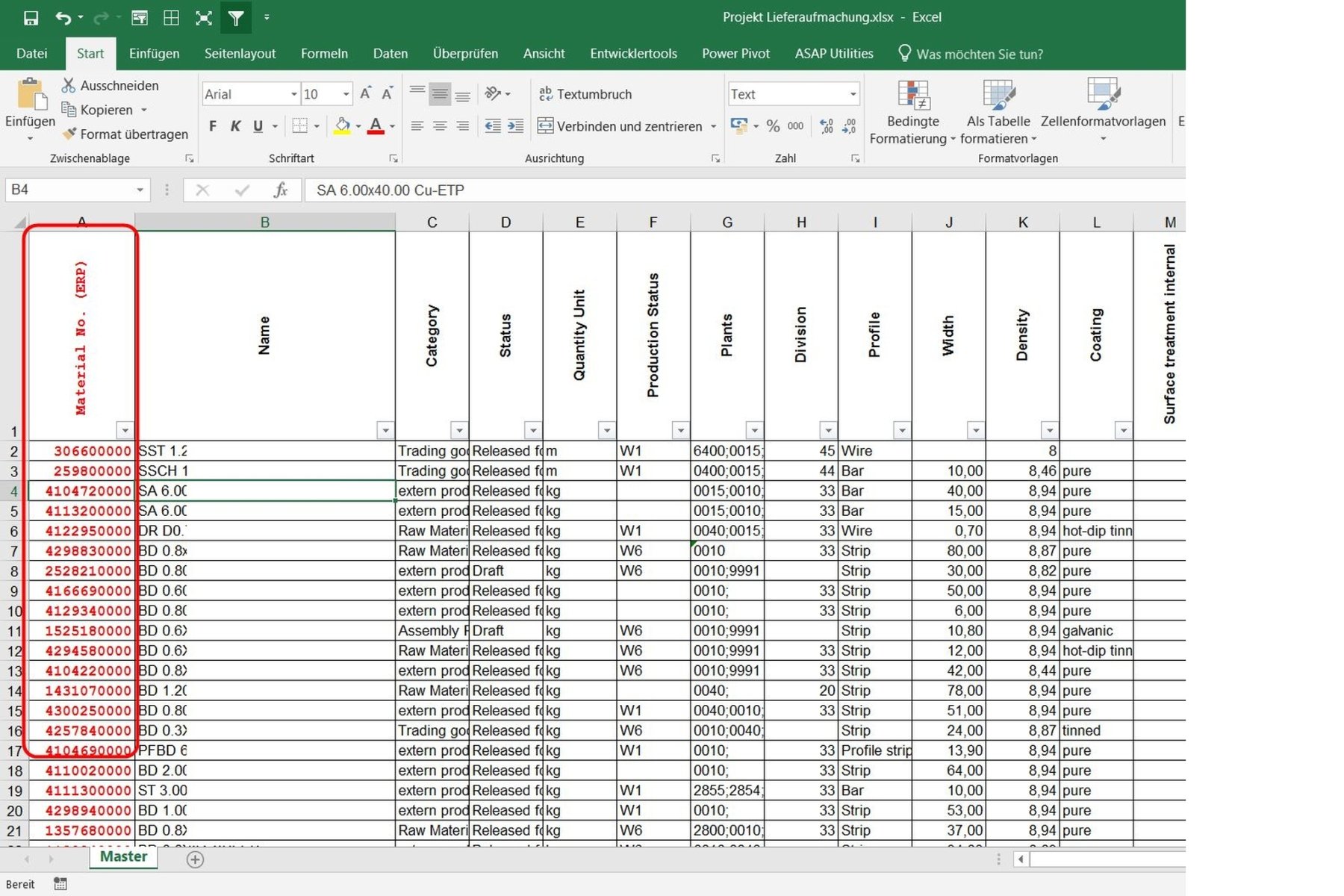Click the text orientation icon
Image resolution: width=1344 pixels, height=896 pixels.
click(x=493, y=93)
